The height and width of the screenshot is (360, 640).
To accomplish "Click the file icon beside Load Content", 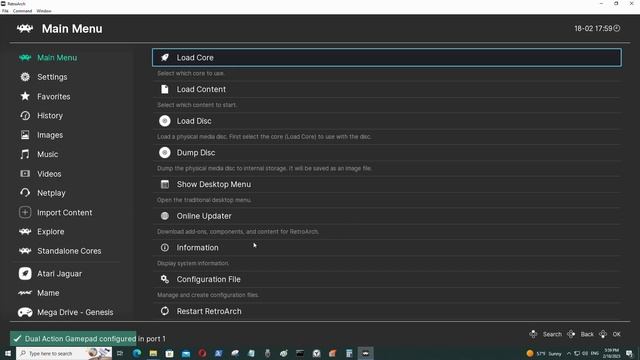I will click(x=164, y=89).
